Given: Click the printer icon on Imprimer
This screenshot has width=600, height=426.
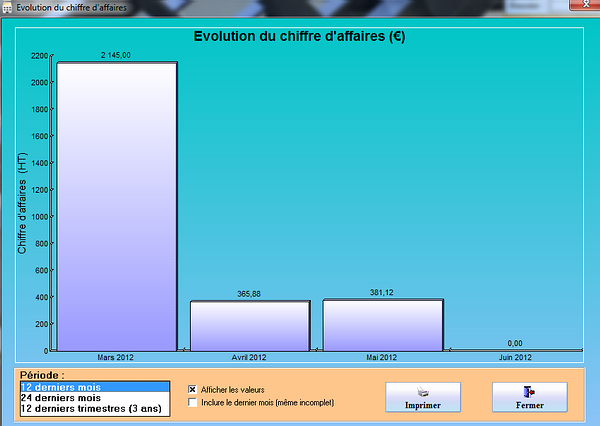Looking at the screenshot, I should point(423,392).
